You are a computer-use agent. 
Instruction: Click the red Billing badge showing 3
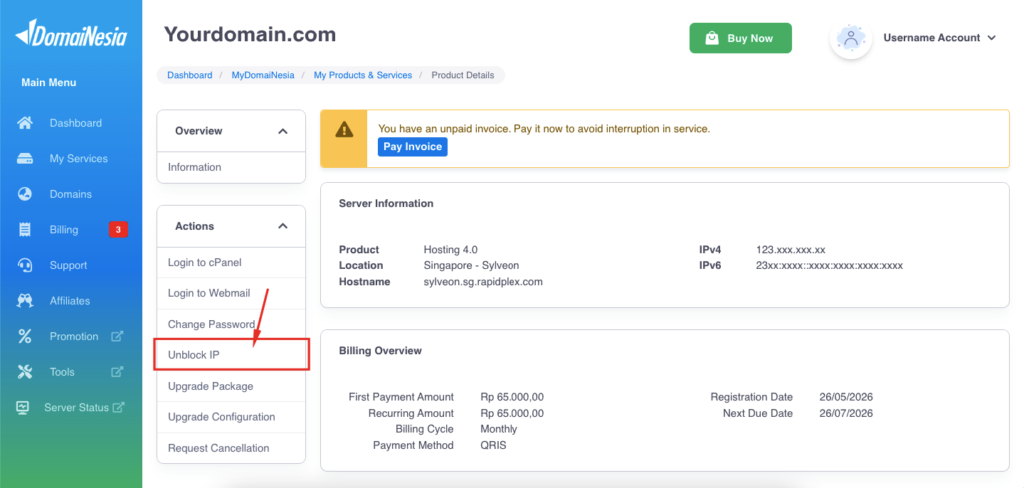click(x=118, y=229)
